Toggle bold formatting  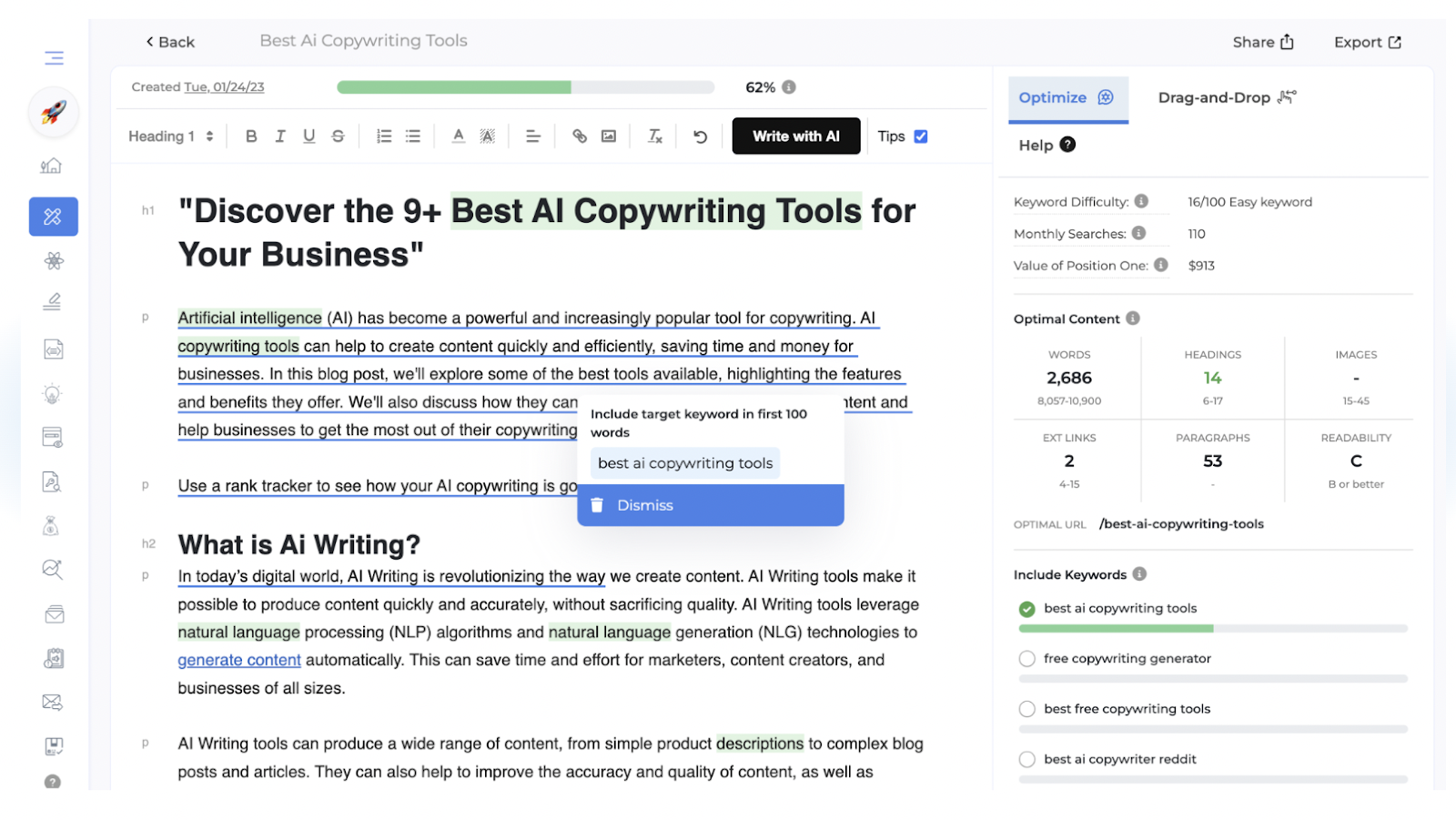pos(251,137)
